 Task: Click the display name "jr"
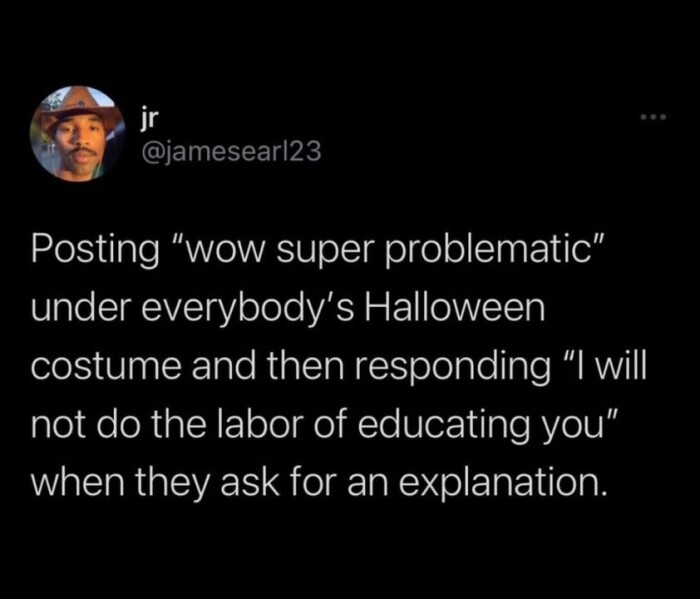[148, 119]
